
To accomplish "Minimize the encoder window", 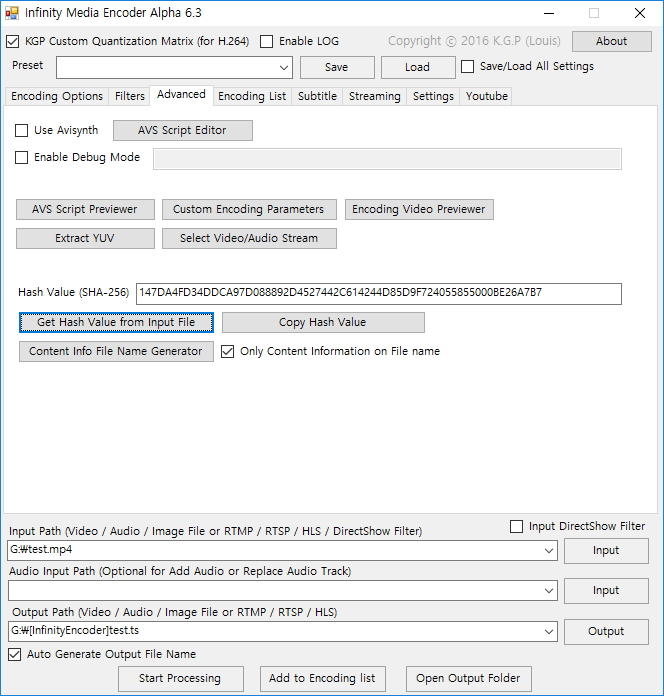I will 549,13.
